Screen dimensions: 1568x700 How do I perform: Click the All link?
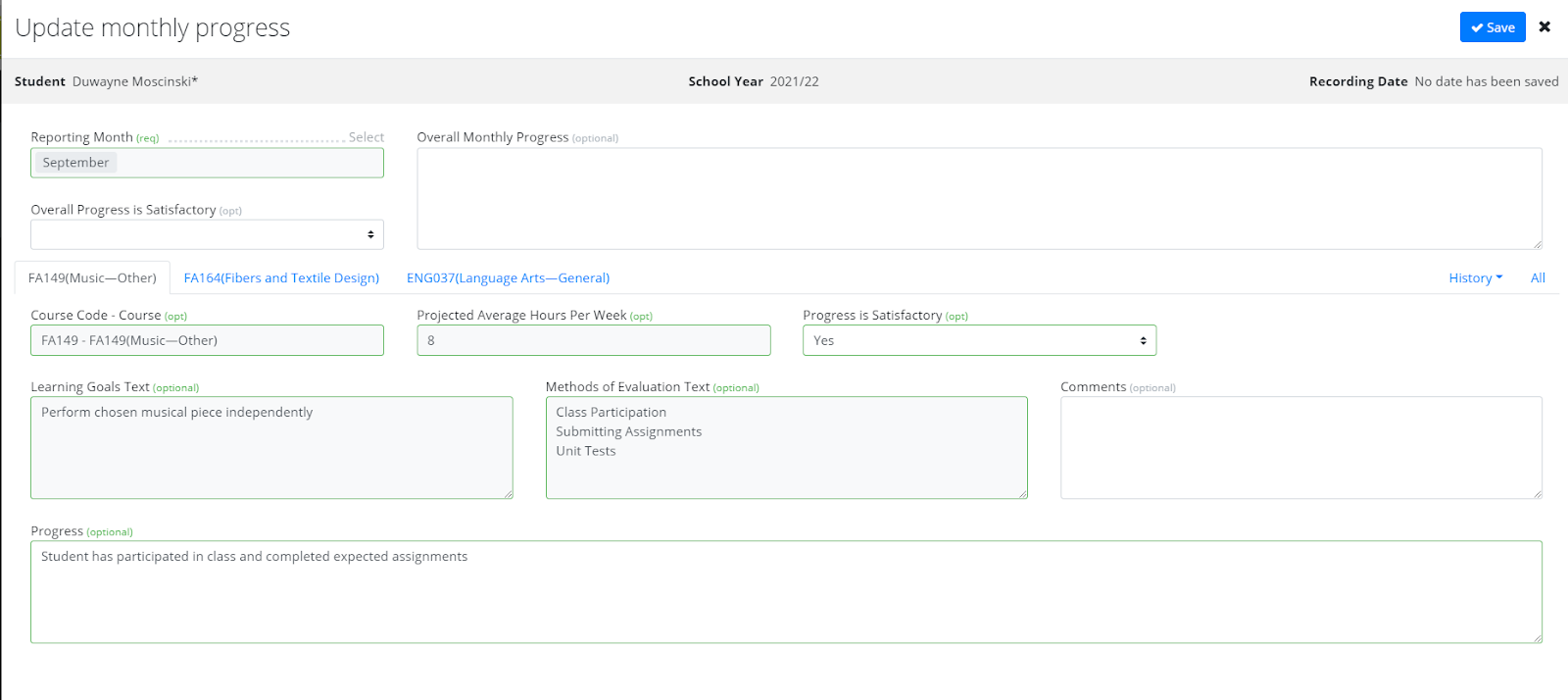pyautogui.click(x=1538, y=278)
